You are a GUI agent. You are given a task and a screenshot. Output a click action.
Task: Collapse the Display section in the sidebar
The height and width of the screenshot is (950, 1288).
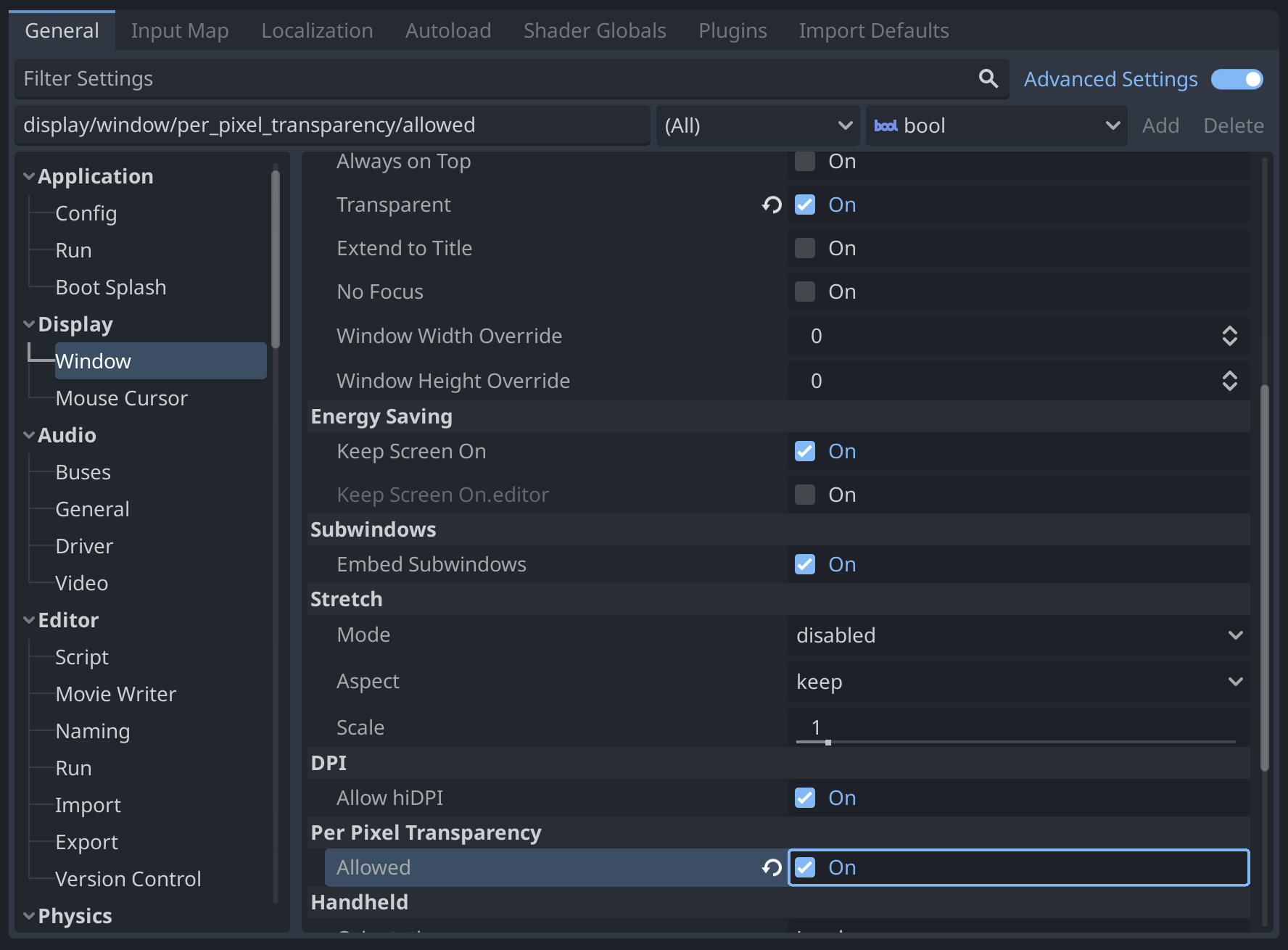[x=28, y=323]
